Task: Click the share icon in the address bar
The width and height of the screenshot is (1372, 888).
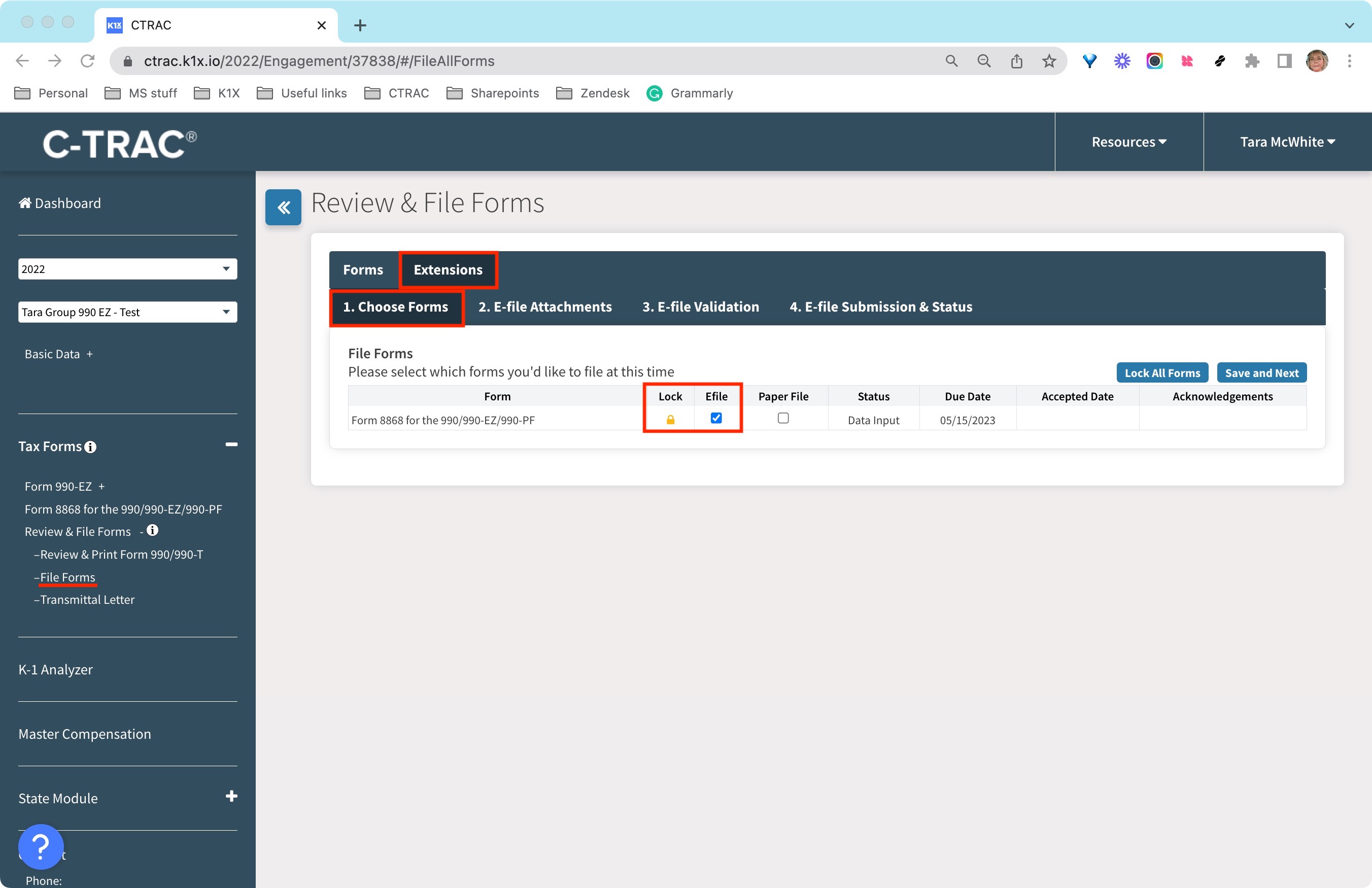Action: [x=1016, y=60]
